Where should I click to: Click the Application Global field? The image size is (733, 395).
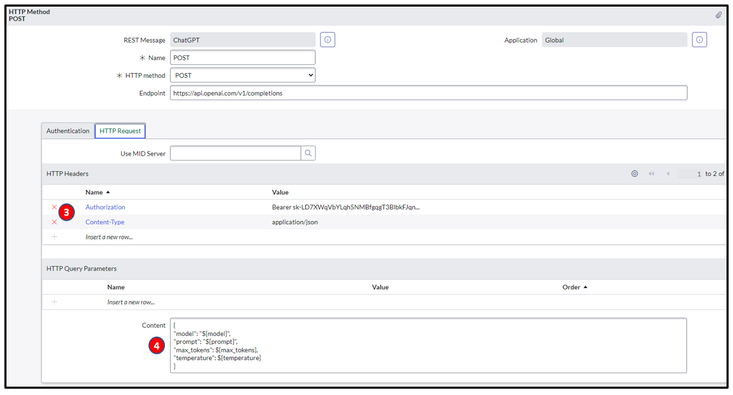(x=615, y=40)
